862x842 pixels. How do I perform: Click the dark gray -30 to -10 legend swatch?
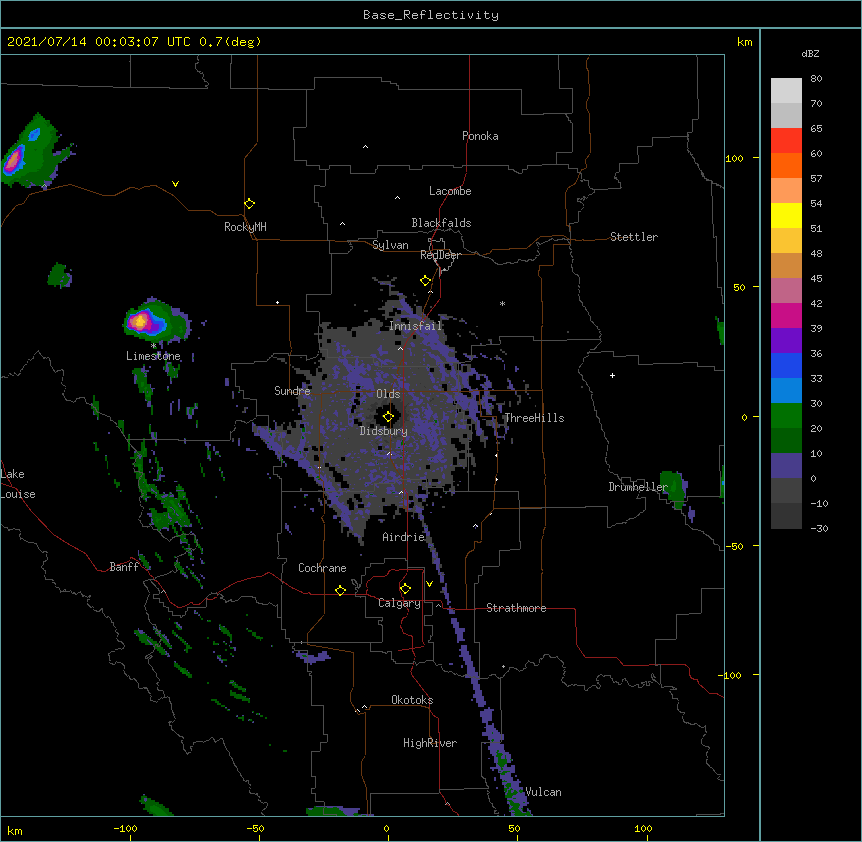[x=786, y=516]
